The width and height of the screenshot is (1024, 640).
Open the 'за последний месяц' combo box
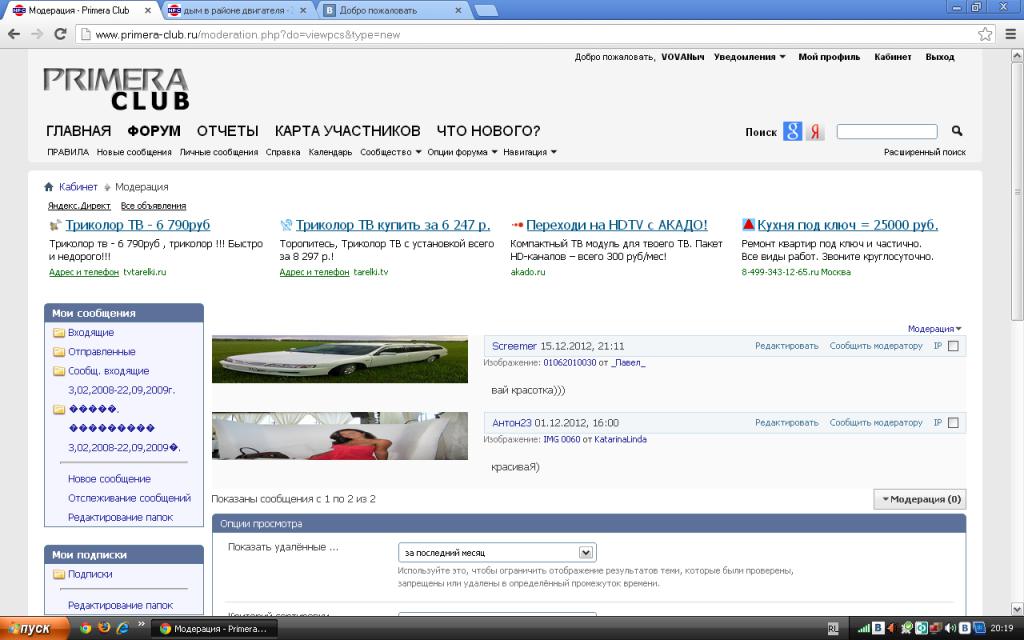pos(497,552)
